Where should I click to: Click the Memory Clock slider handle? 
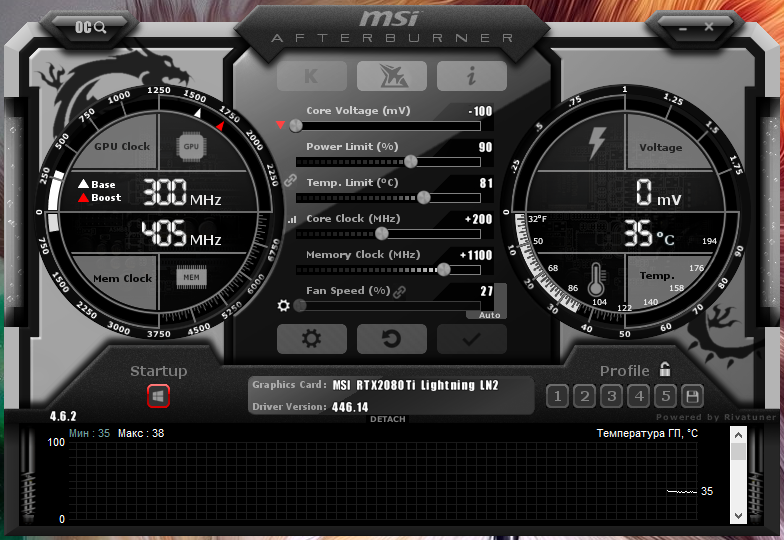point(444,270)
